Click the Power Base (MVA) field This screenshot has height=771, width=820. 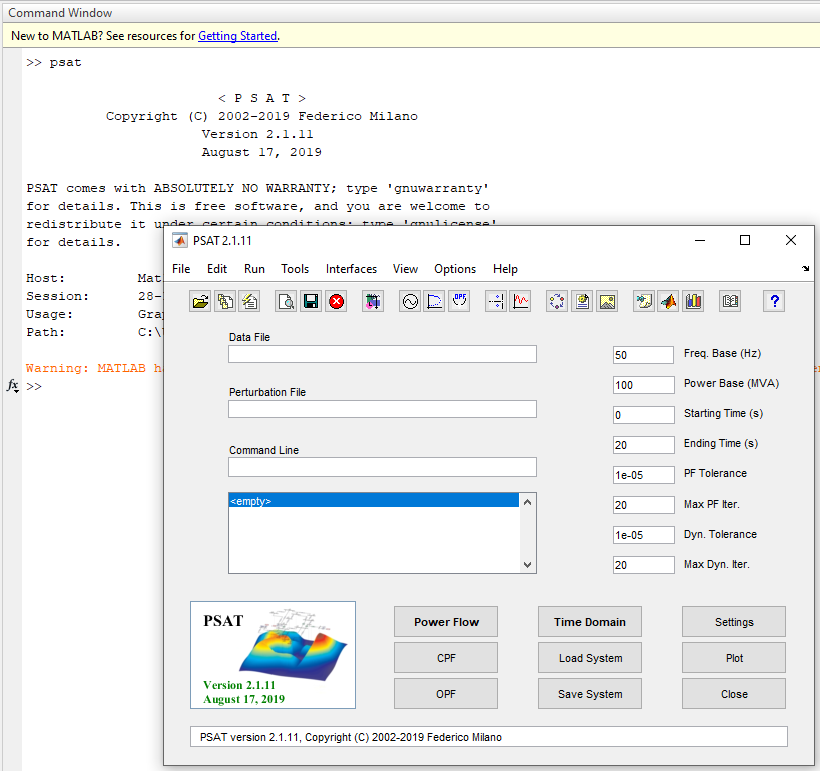point(643,385)
